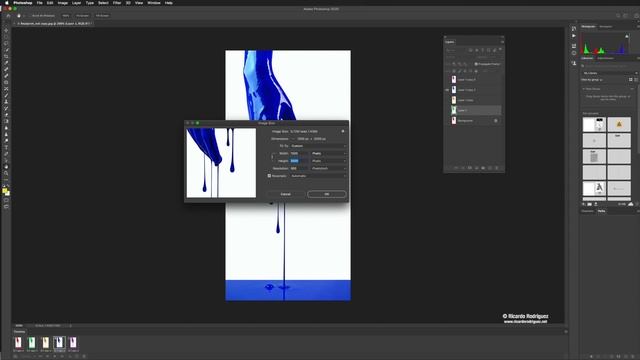The image size is (640, 360).
Task: Select the Lasso tool
Action: [x=6, y=43]
